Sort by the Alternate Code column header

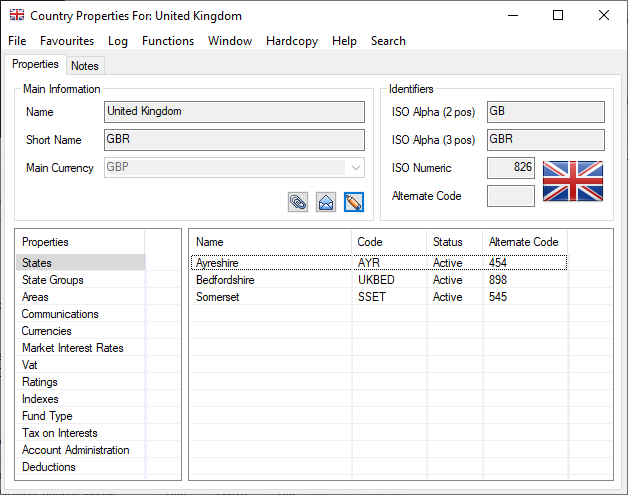click(523, 242)
